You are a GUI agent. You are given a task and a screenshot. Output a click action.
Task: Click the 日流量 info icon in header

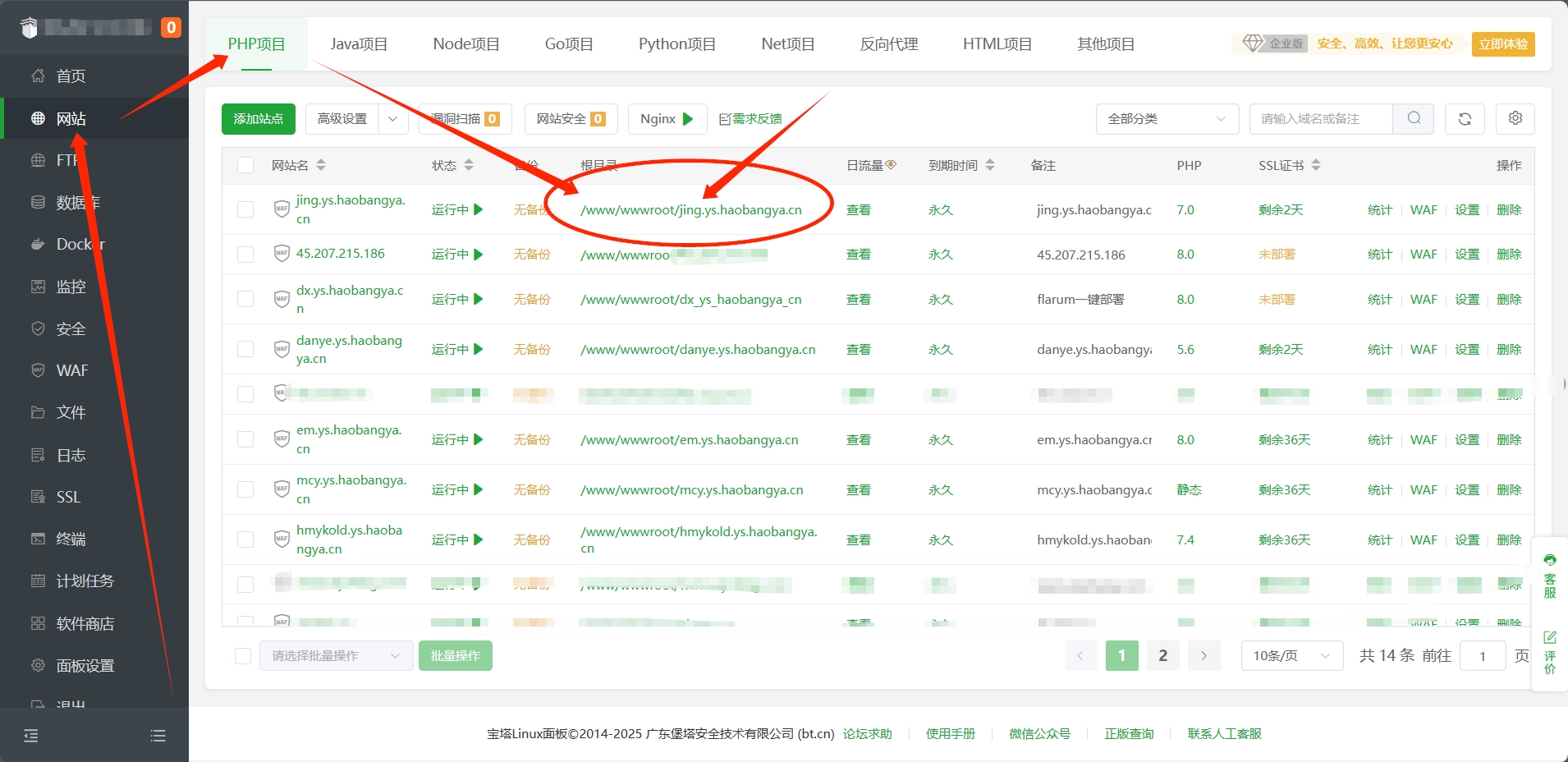(x=891, y=164)
